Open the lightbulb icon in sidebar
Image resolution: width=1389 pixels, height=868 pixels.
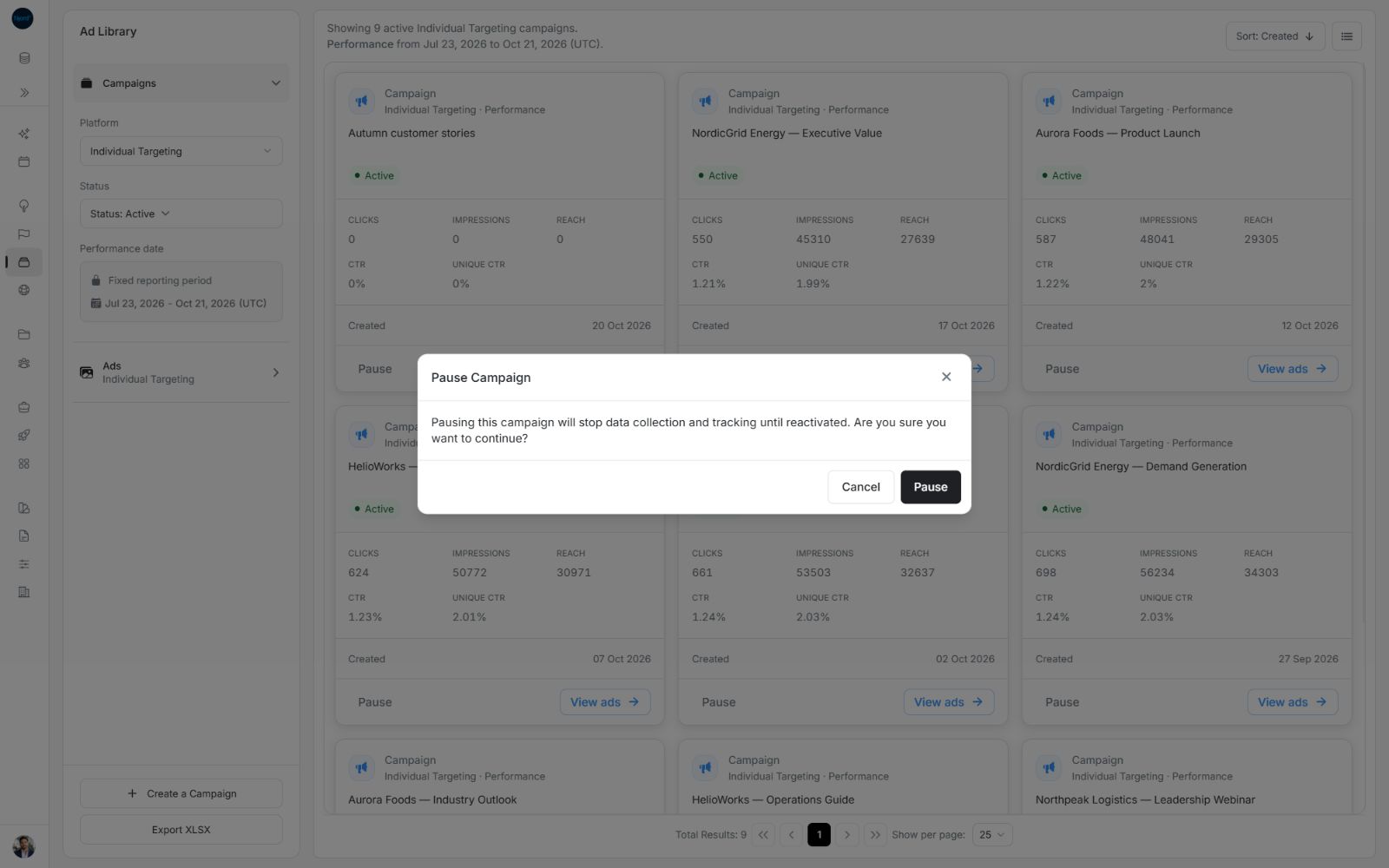pyautogui.click(x=24, y=206)
